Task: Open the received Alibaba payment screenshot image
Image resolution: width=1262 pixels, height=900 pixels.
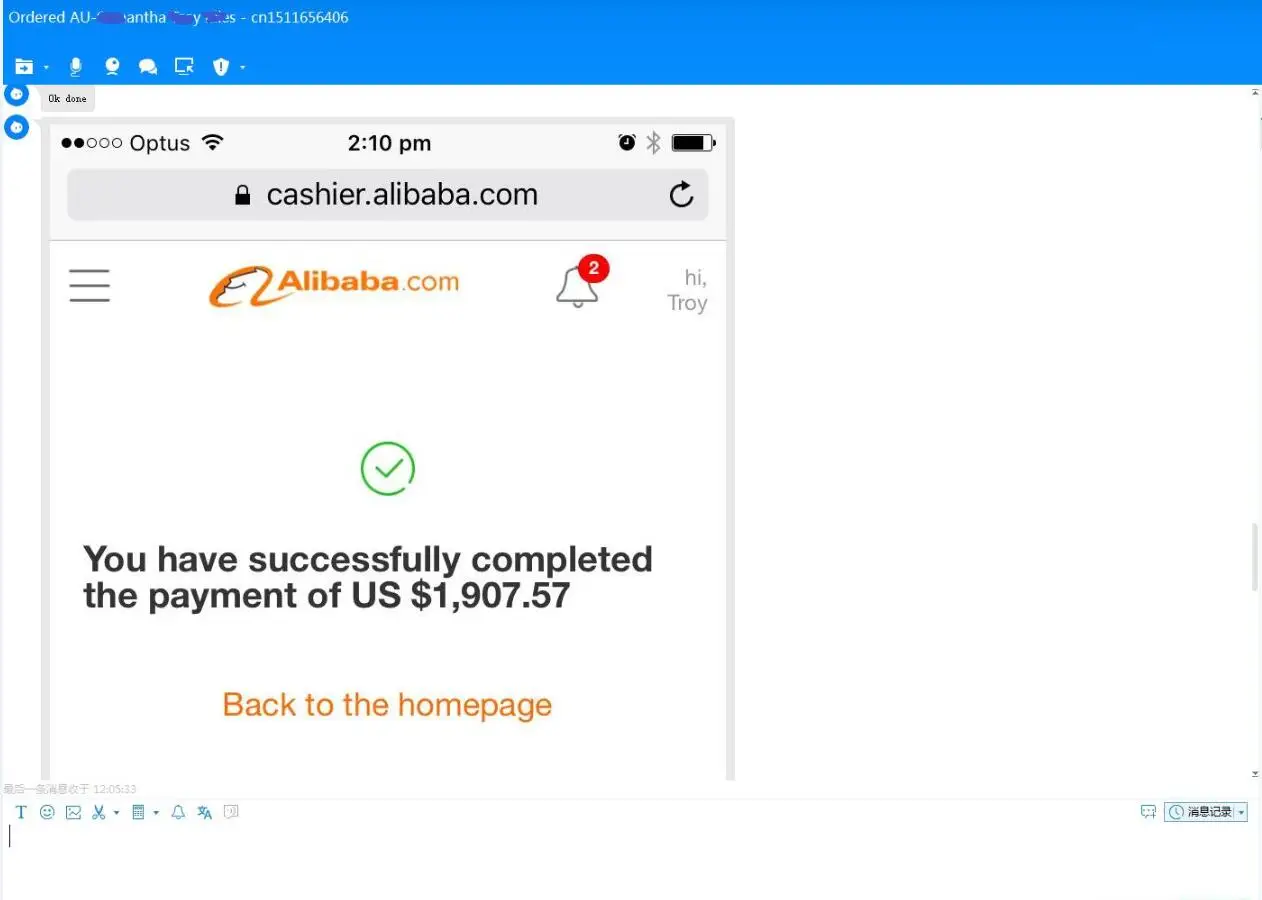Action: [x=388, y=449]
